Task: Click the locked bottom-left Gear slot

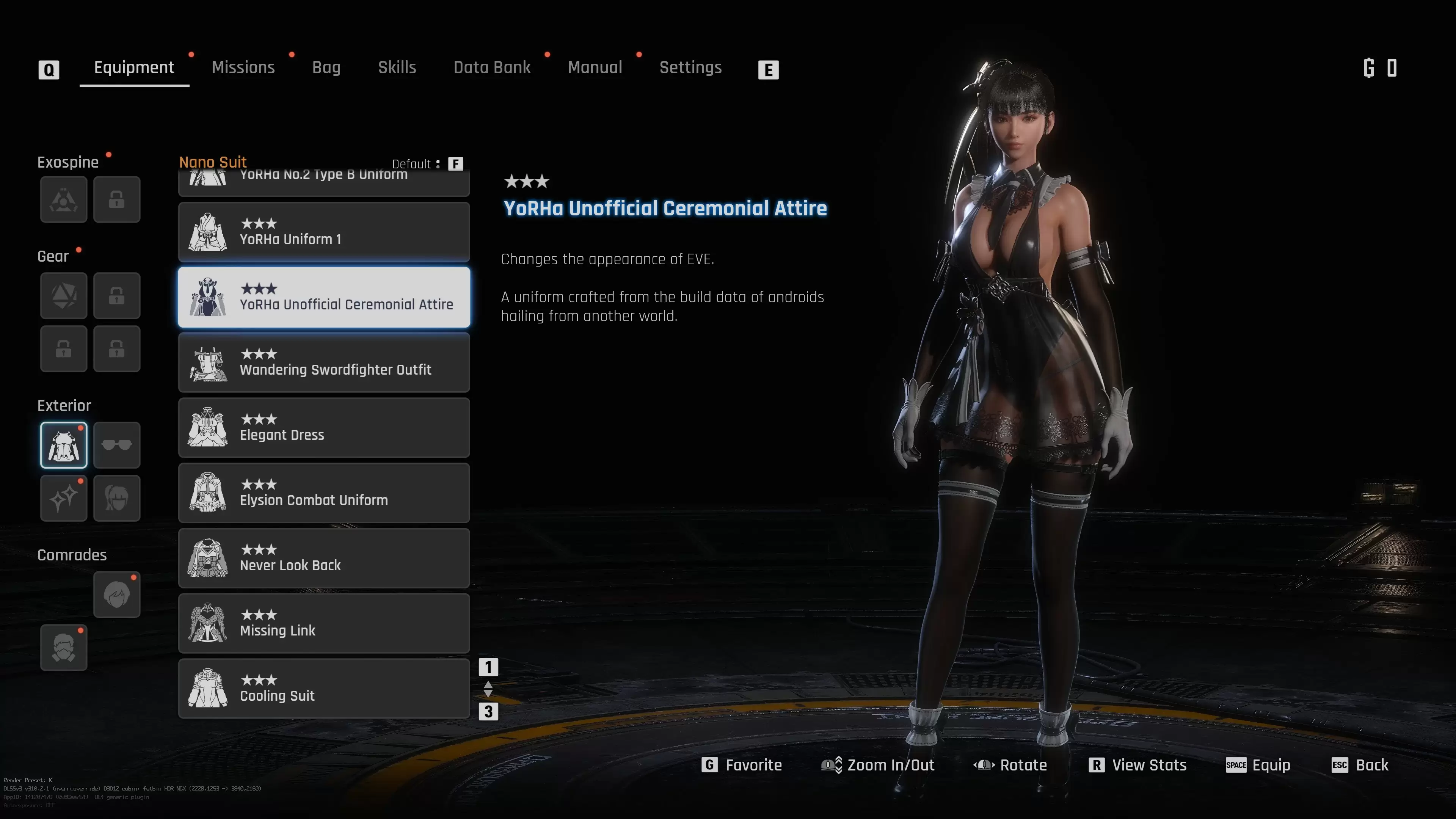Action: [64, 349]
